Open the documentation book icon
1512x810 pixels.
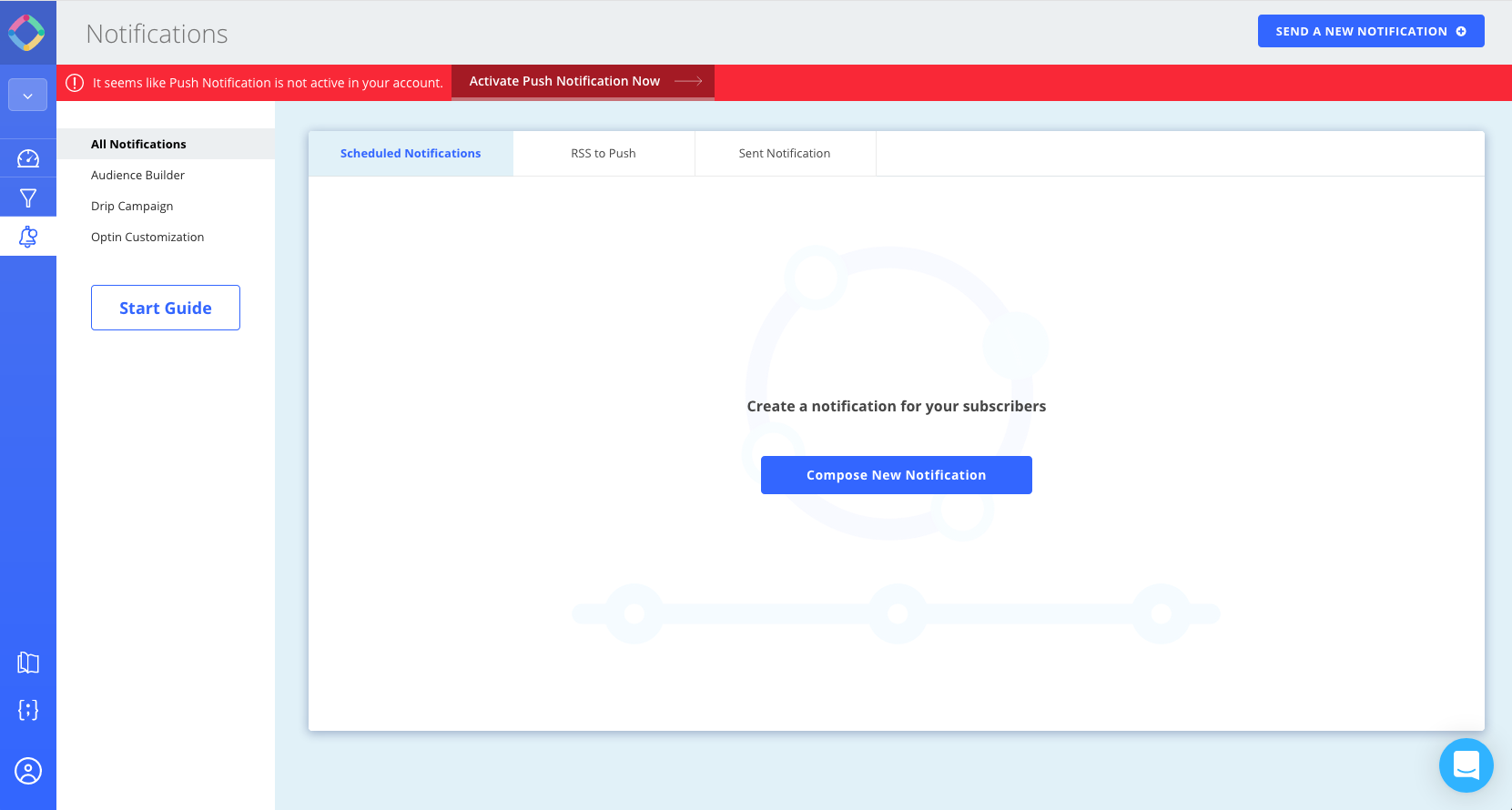[28, 663]
